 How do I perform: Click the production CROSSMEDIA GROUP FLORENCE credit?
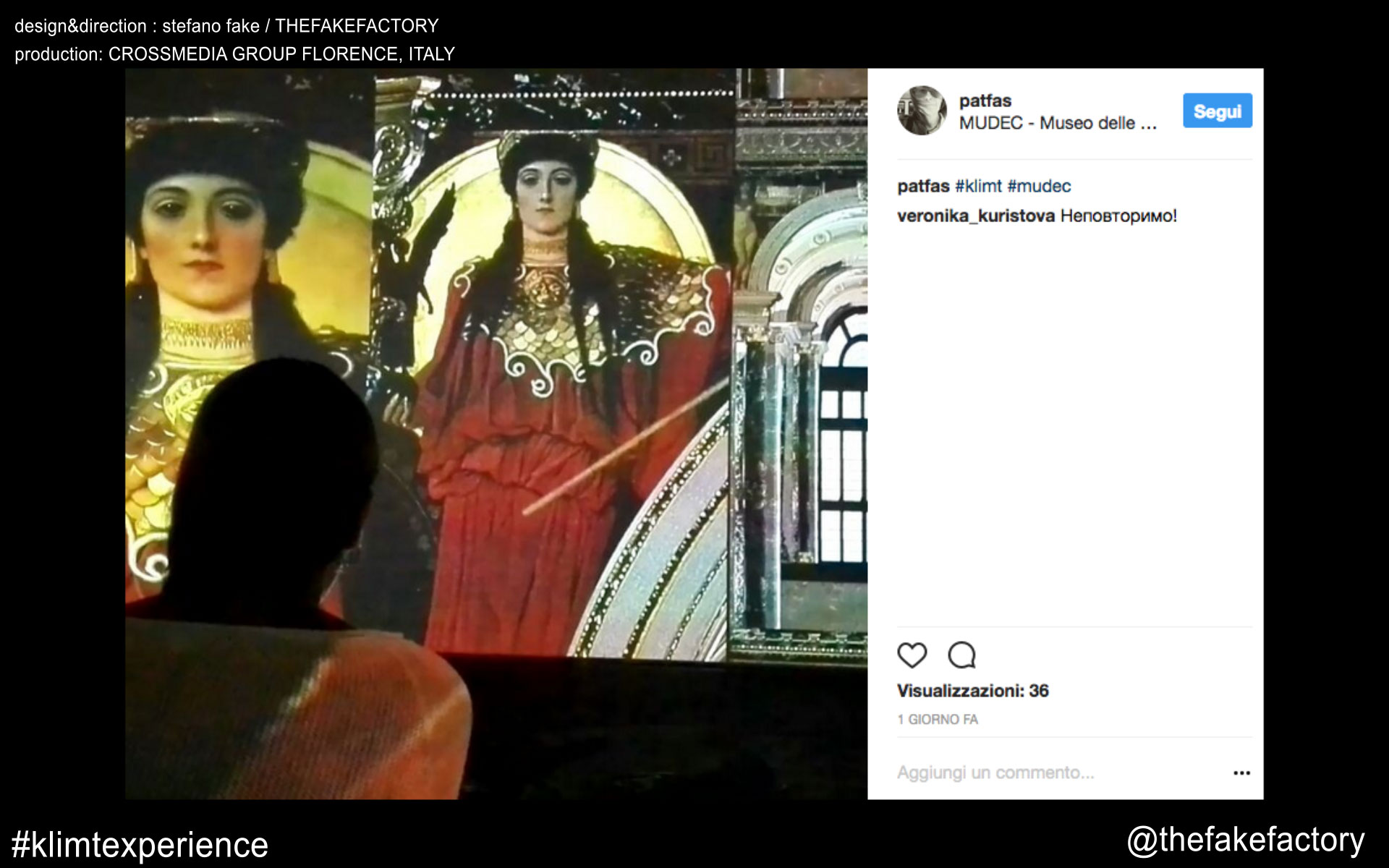(234, 54)
